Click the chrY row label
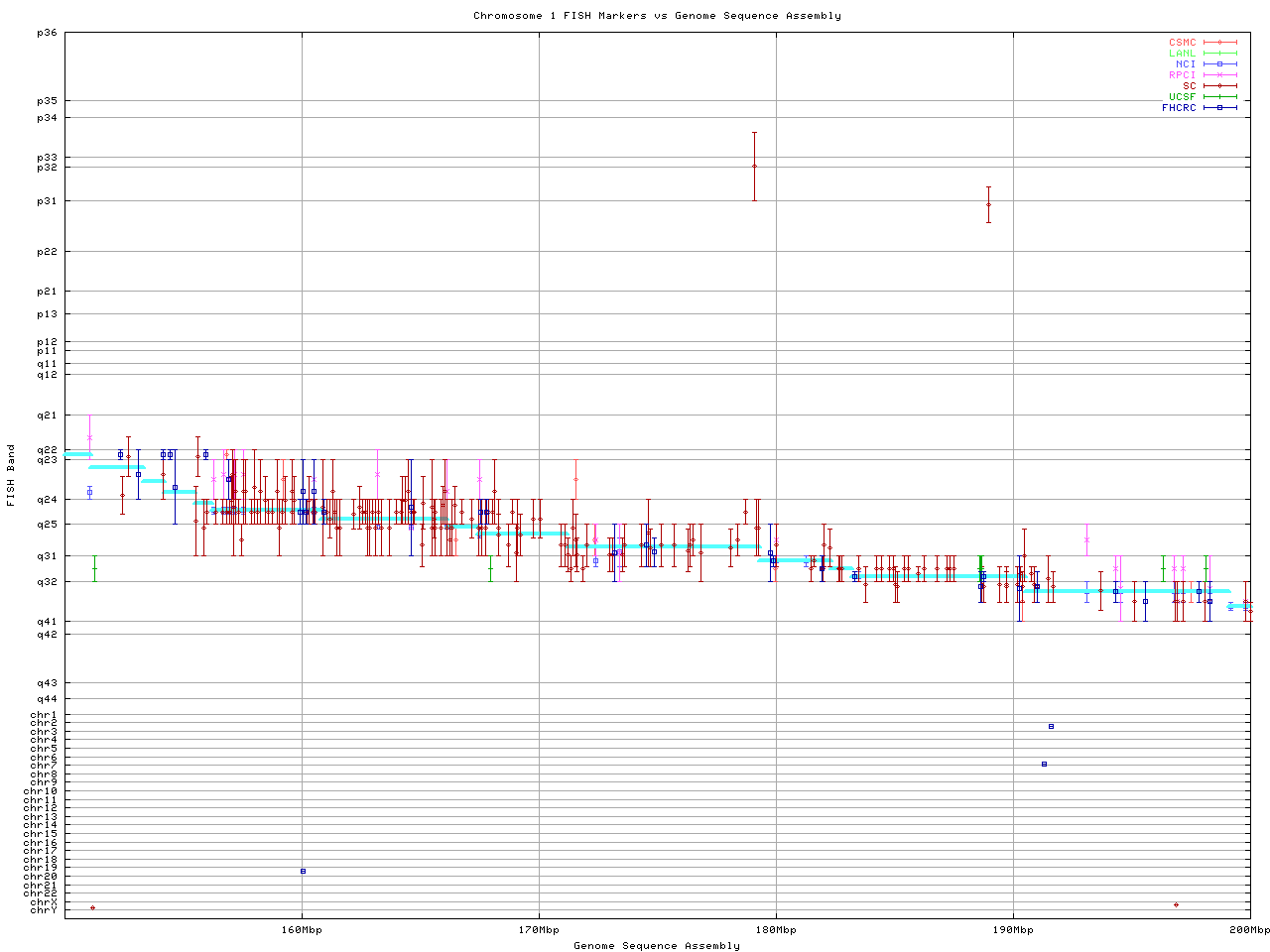The image size is (1270, 952). click(44, 910)
